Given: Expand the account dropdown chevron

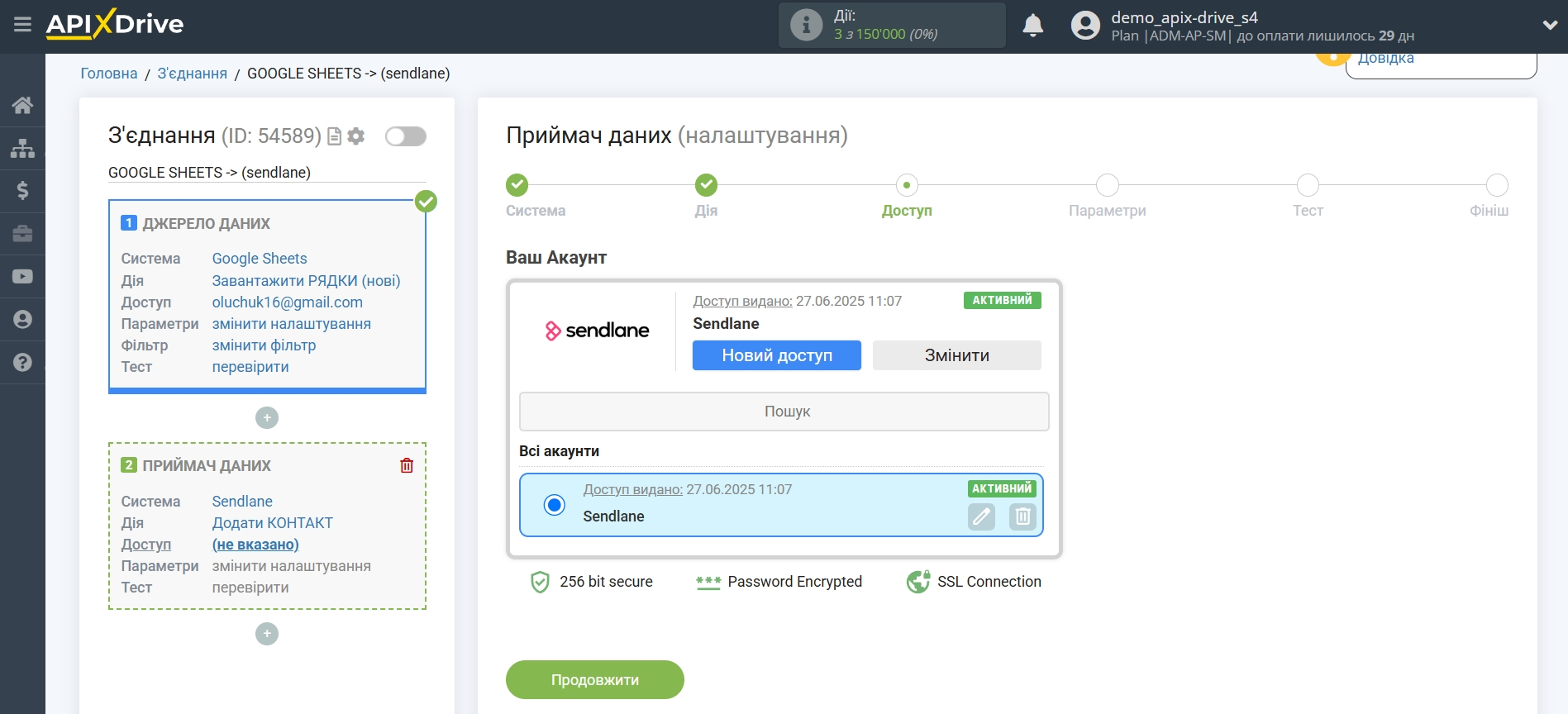Looking at the screenshot, I should point(1550,26).
